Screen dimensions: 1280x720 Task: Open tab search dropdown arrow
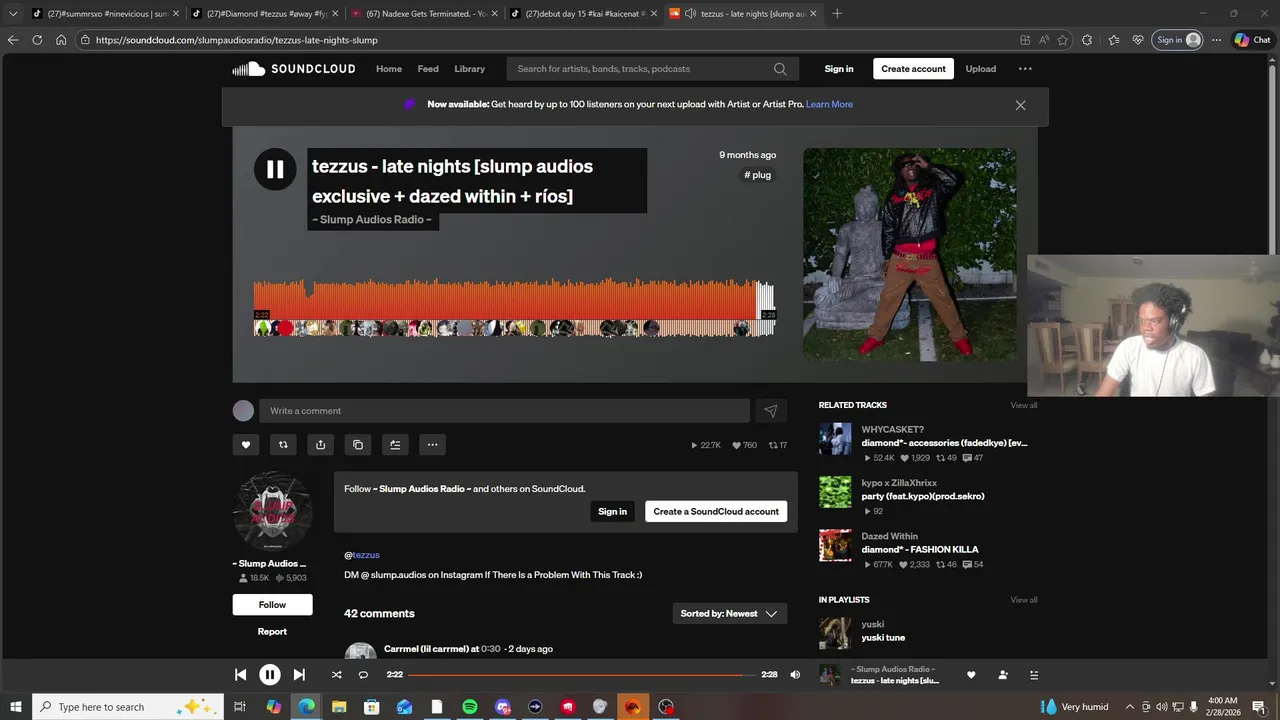pyautogui.click(x=13, y=14)
